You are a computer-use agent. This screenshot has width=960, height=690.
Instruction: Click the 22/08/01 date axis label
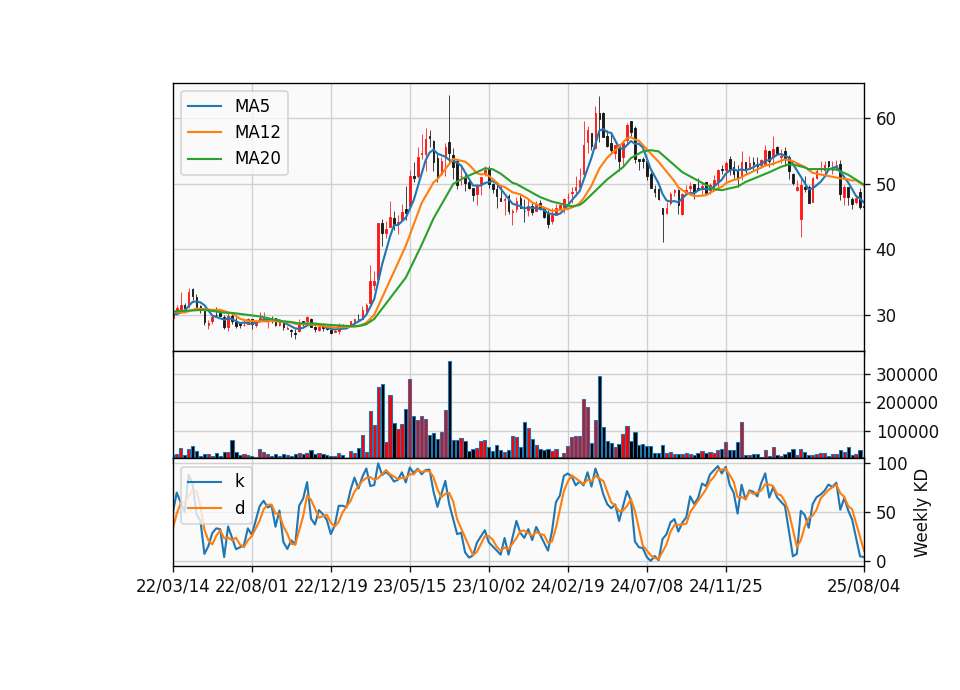click(252, 586)
